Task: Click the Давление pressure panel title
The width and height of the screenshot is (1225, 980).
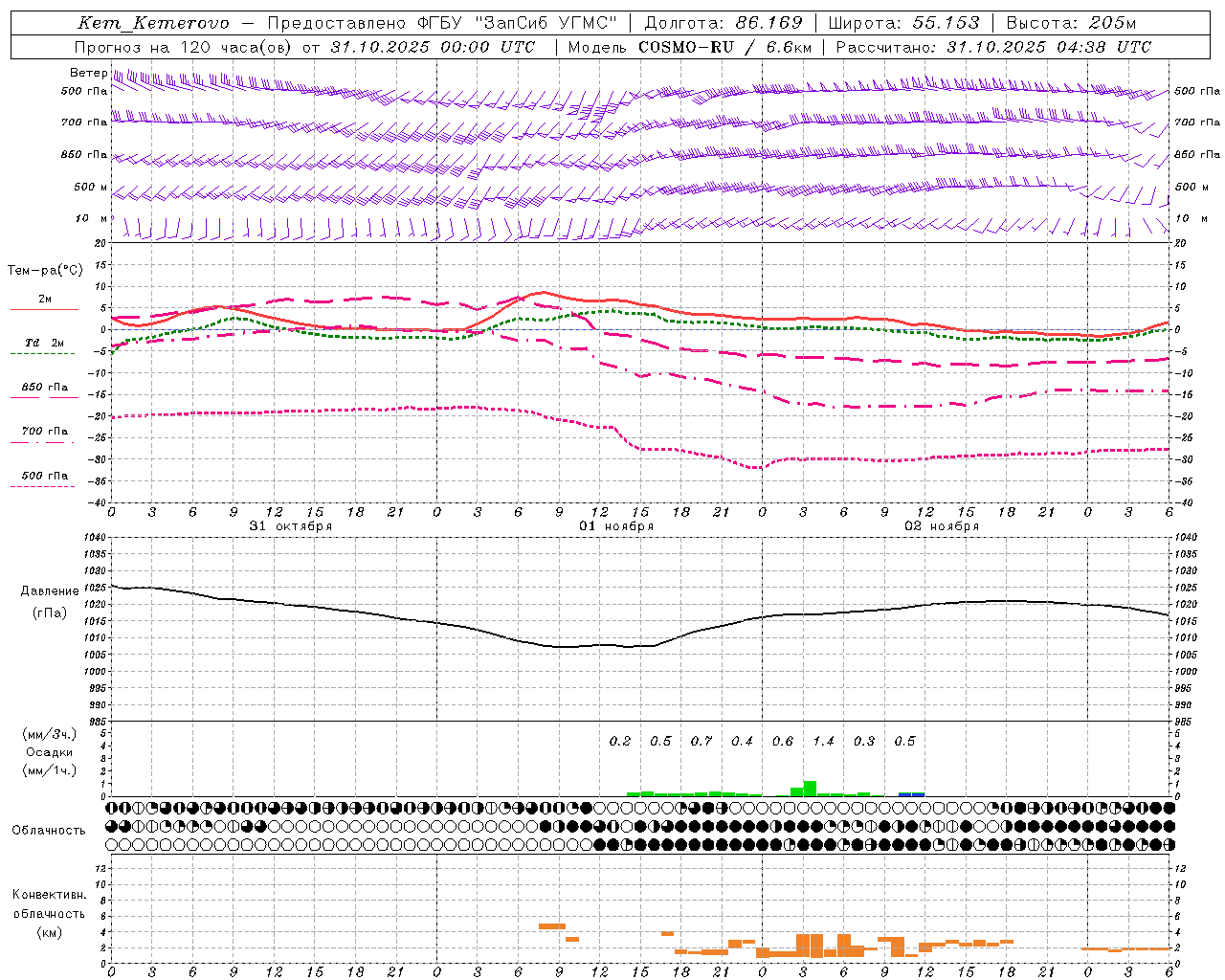Action: (50, 591)
